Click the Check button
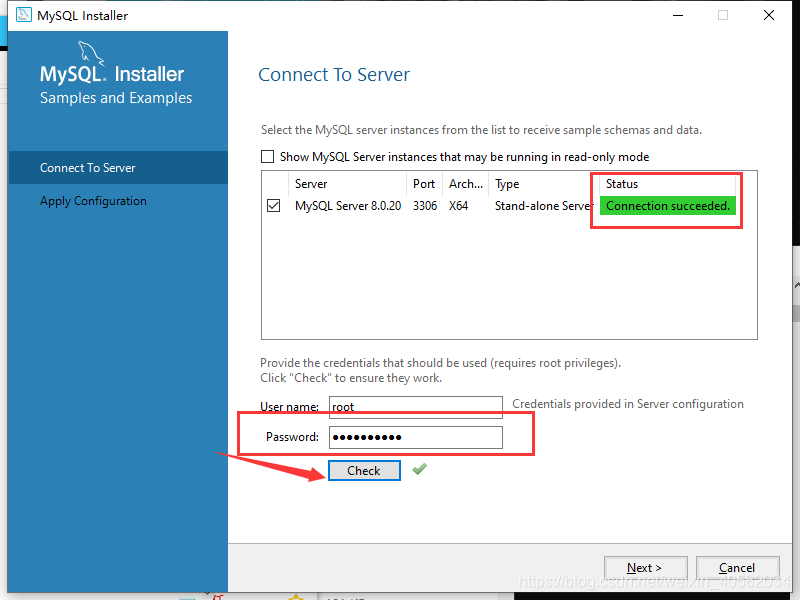 pyautogui.click(x=364, y=470)
